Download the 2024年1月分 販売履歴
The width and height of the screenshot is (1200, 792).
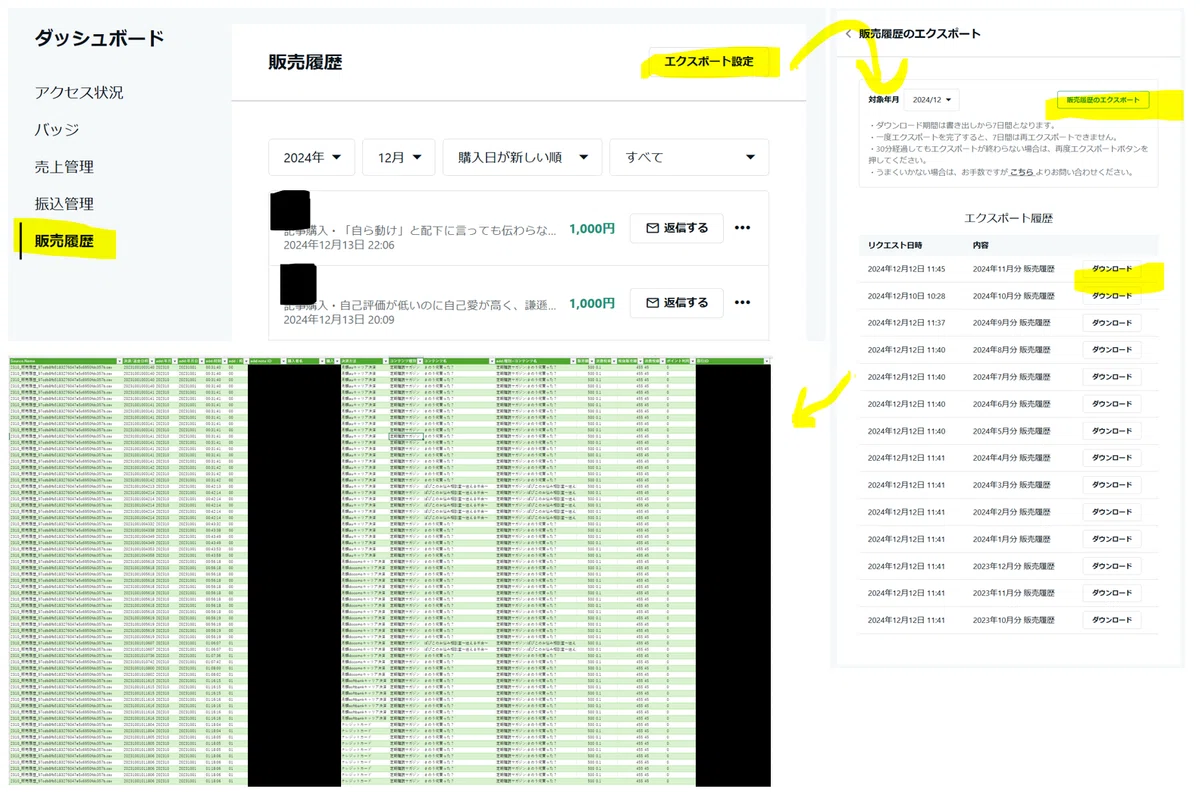(x=1112, y=539)
